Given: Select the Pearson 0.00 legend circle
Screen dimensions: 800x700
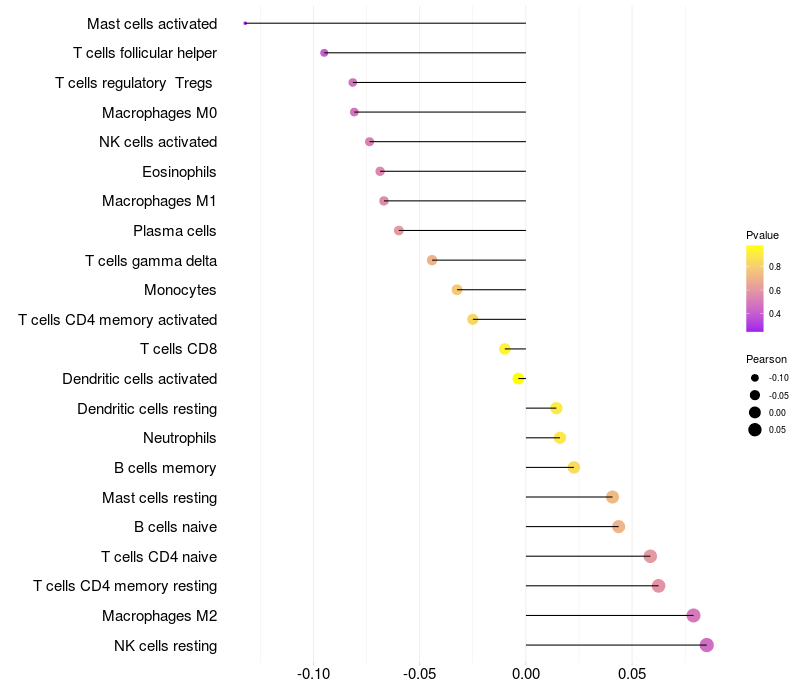Looking at the screenshot, I should [755, 413].
